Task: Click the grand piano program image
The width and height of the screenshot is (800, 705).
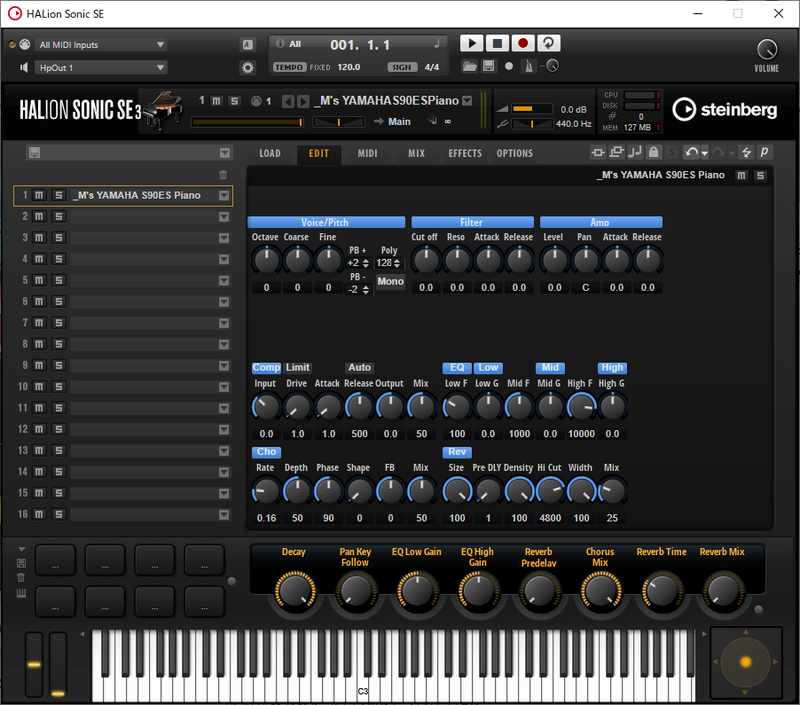Action: [x=163, y=110]
